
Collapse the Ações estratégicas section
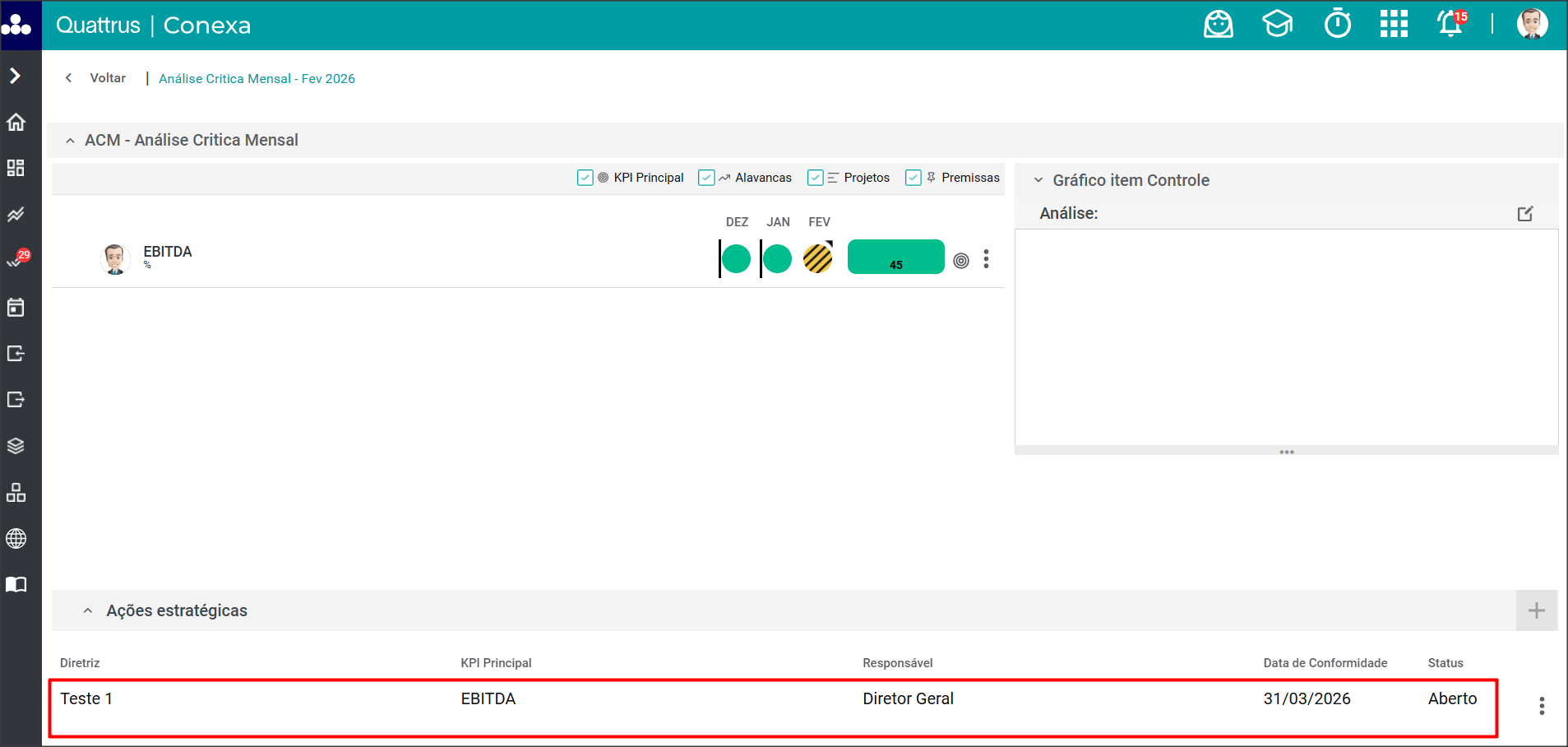pos(88,611)
